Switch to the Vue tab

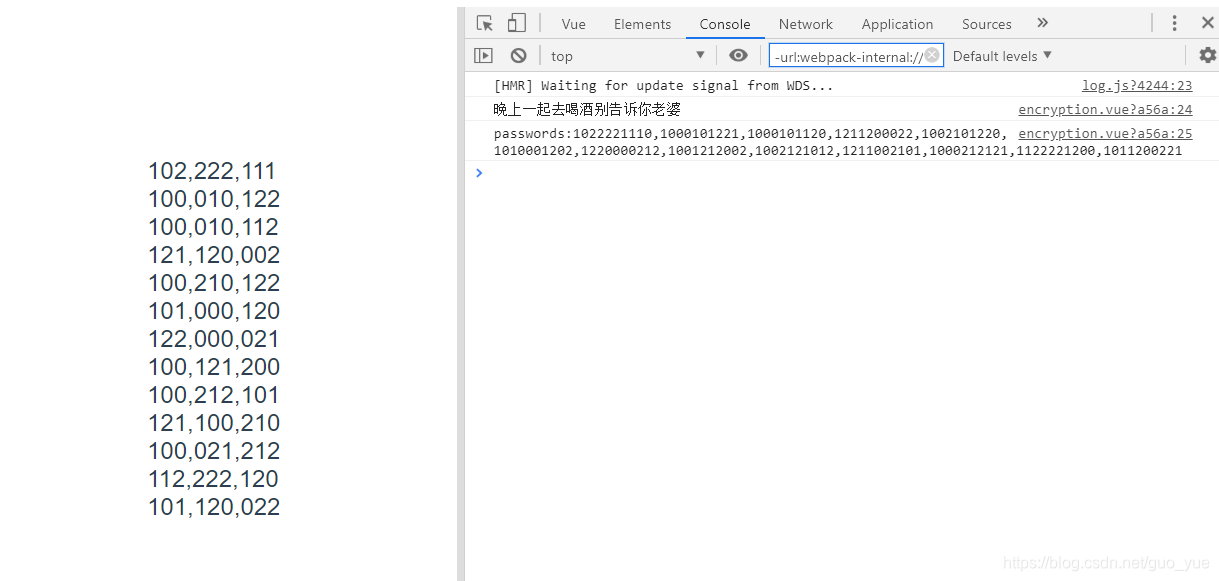[x=574, y=24]
